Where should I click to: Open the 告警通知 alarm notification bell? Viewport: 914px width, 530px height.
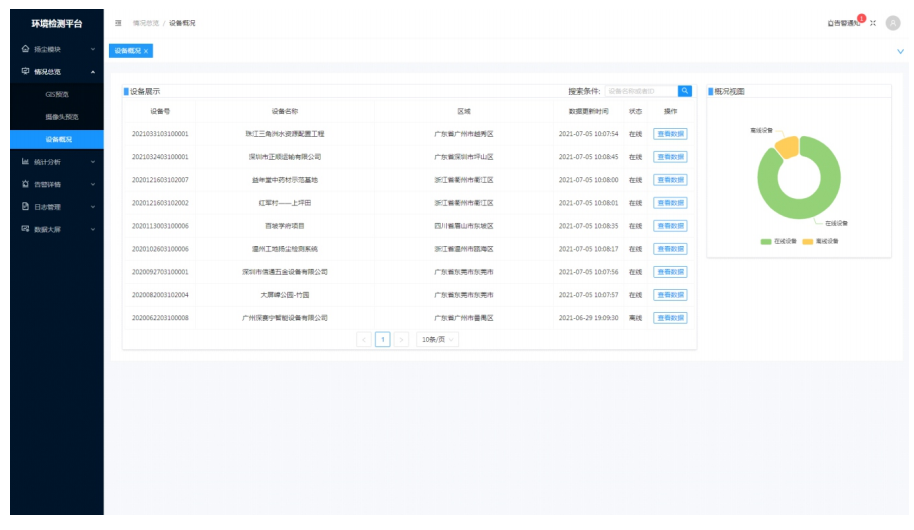843,23
